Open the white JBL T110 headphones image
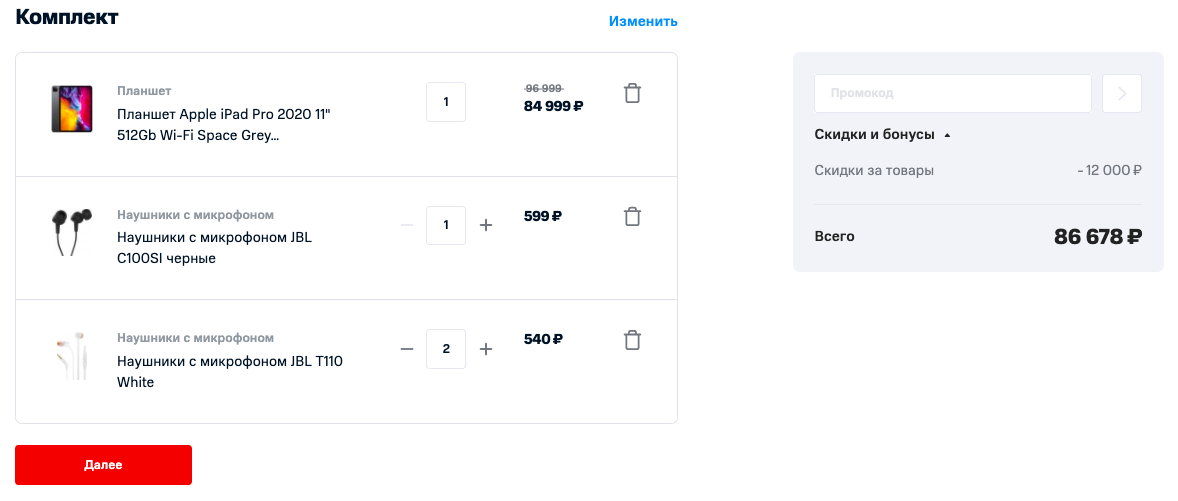This screenshot has height=501, width=1178. point(71,356)
